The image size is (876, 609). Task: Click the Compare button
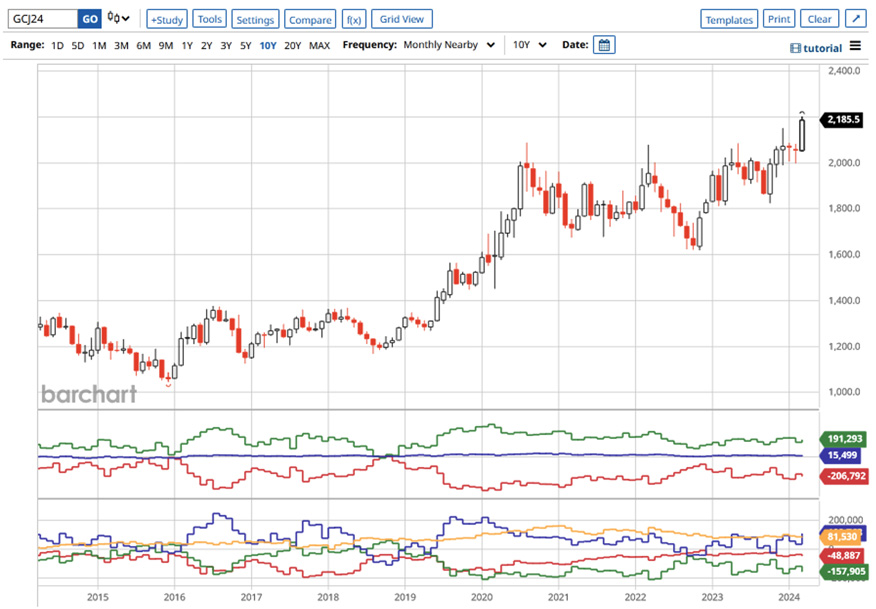310,19
